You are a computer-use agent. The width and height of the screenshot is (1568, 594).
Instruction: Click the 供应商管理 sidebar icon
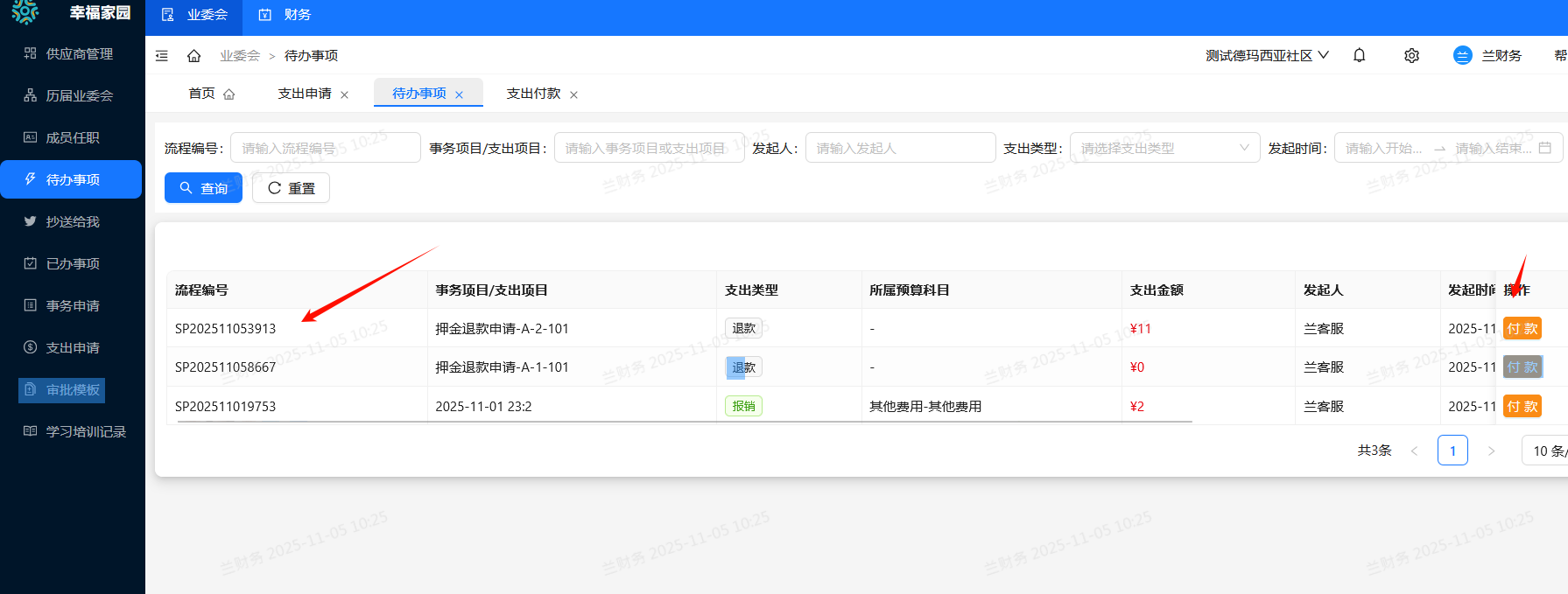tap(30, 53)
